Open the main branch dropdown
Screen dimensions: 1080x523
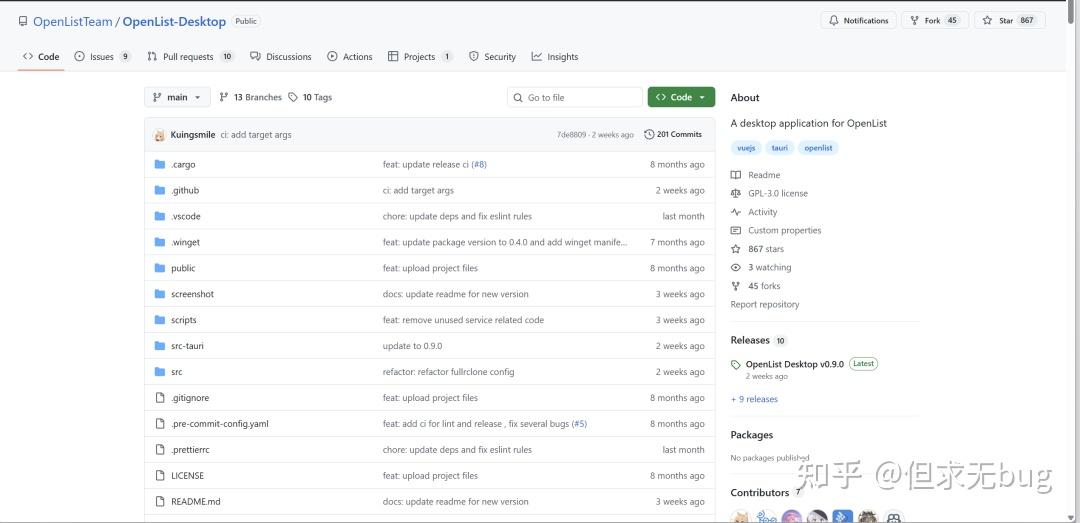pyautogui.click(x=177, y=97)
